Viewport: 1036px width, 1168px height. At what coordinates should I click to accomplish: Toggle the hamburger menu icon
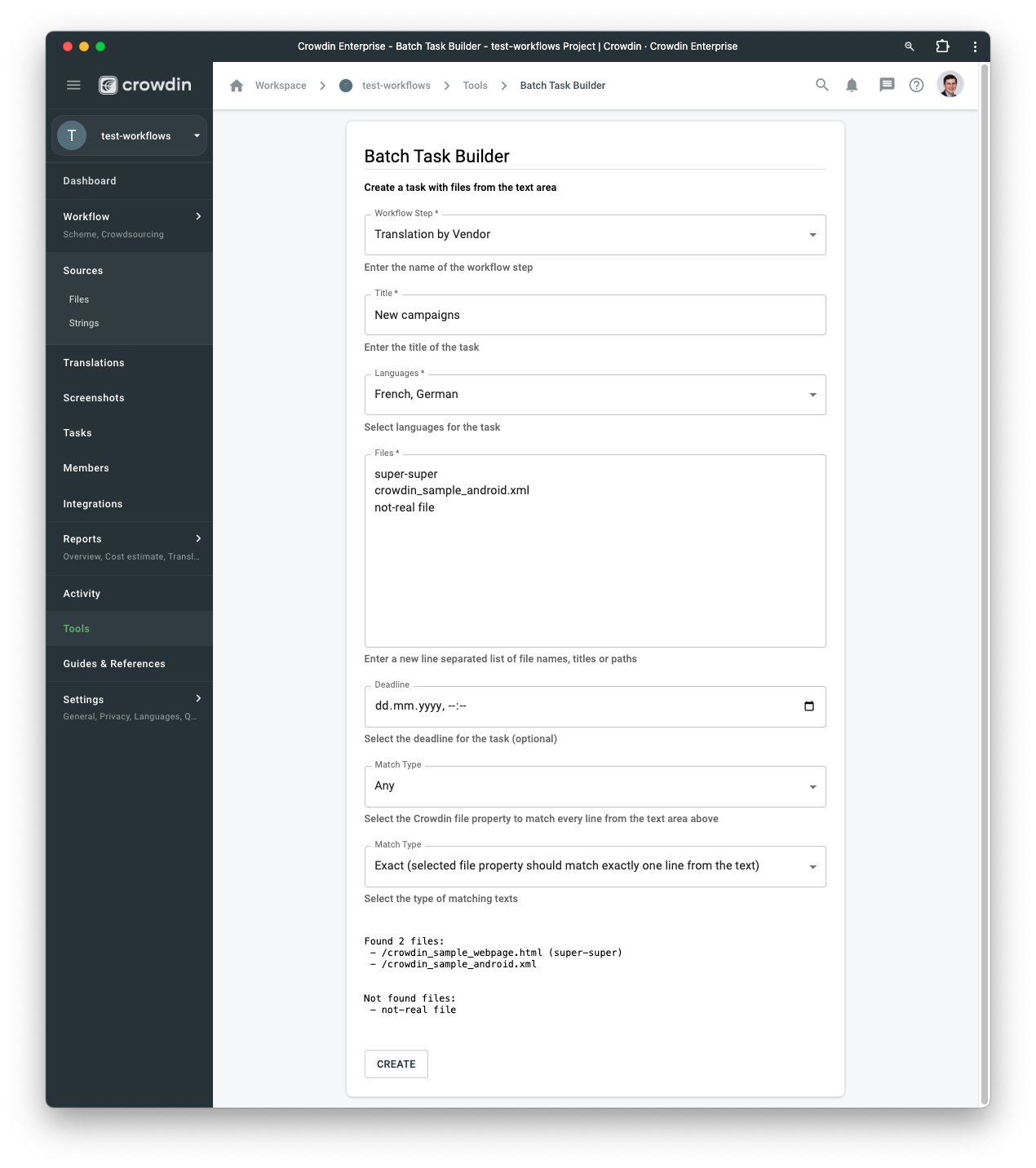click(73, 85)
